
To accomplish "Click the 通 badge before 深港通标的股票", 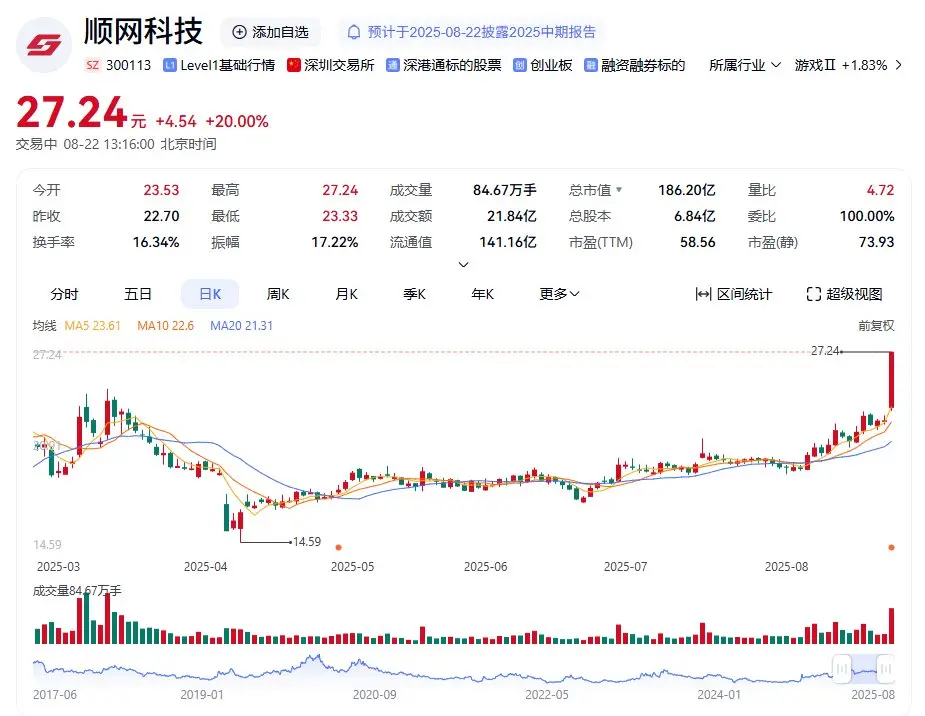I will [392, 65].
